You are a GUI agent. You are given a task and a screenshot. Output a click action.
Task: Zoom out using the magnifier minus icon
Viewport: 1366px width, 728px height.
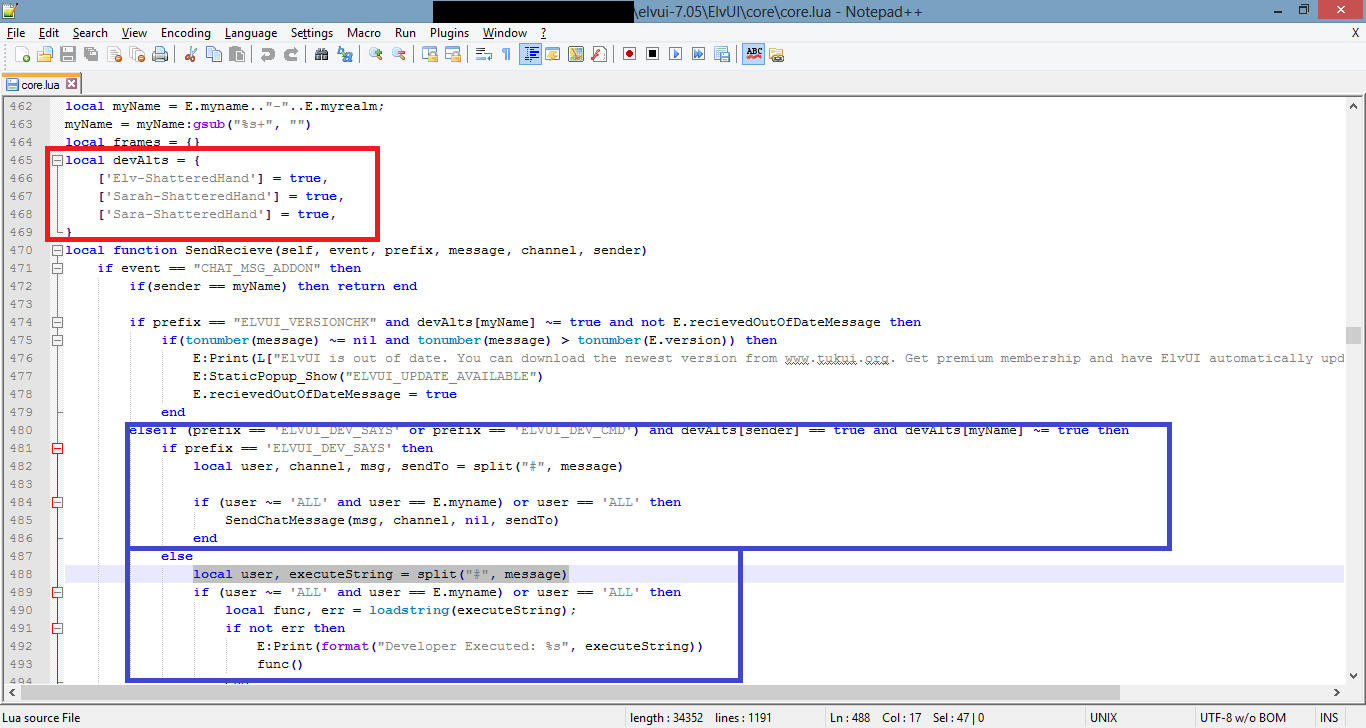(x=398, y=54)
